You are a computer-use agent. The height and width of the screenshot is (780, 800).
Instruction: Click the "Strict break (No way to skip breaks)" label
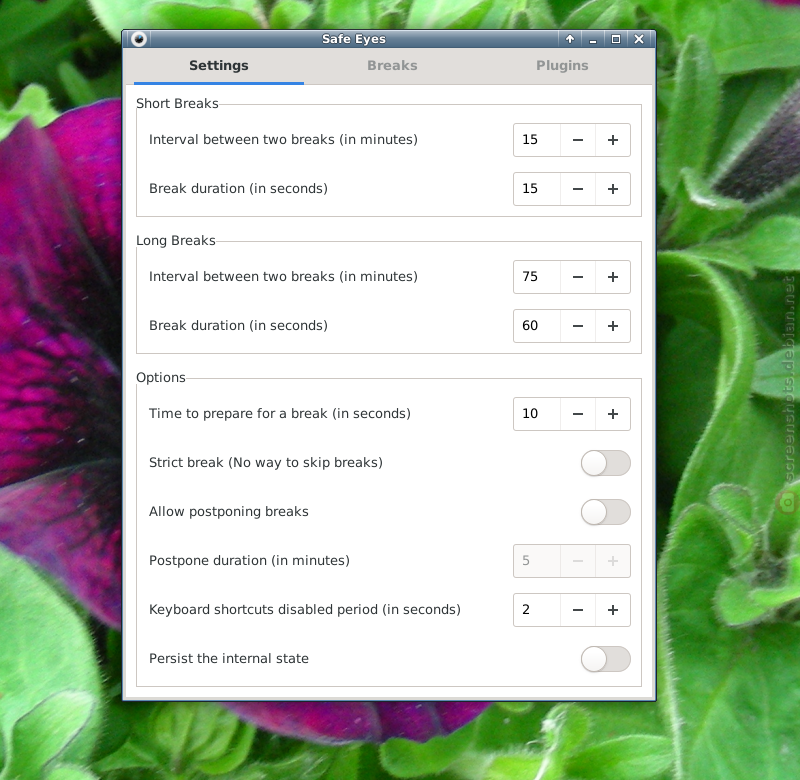pyautogui.click(x=266, y=463)
